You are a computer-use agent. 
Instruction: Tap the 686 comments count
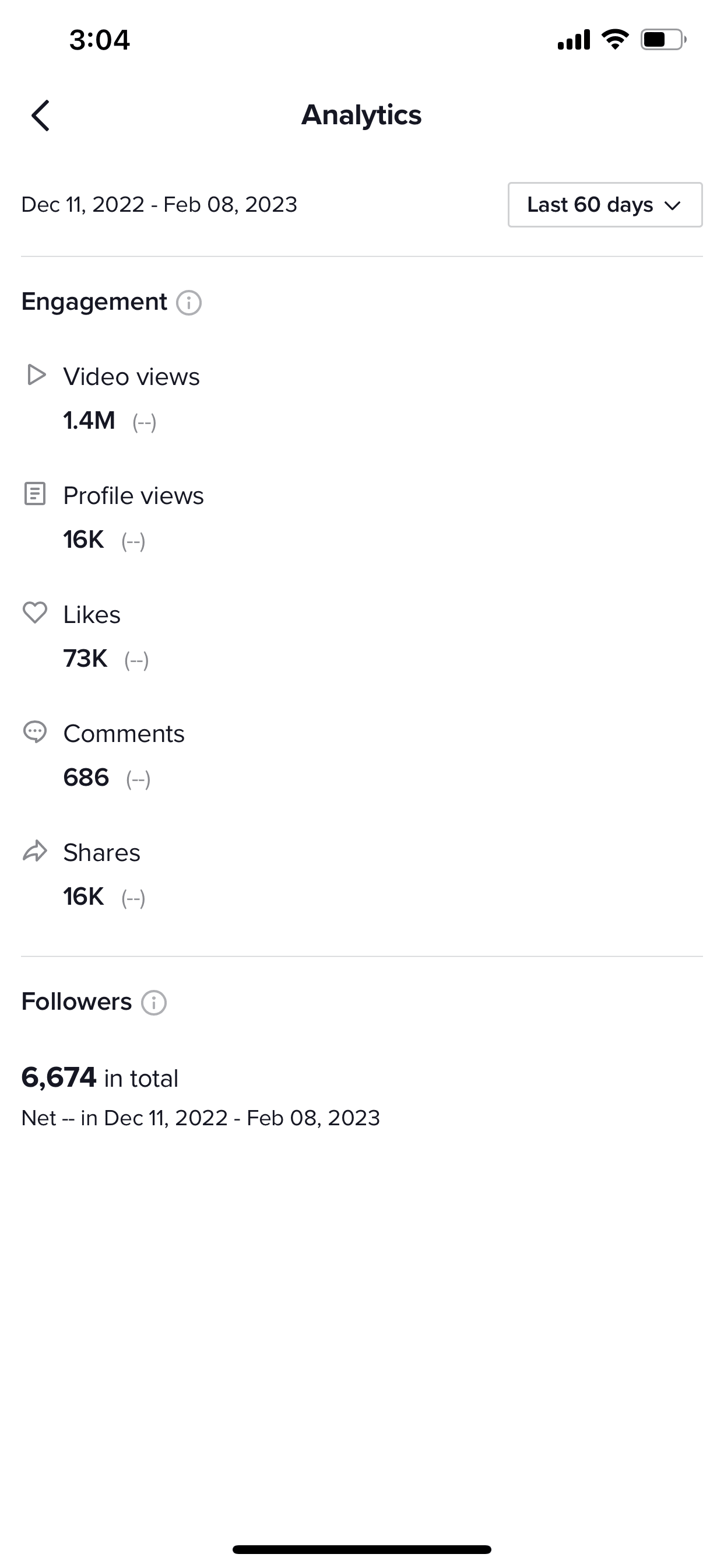tap(86, 778)
